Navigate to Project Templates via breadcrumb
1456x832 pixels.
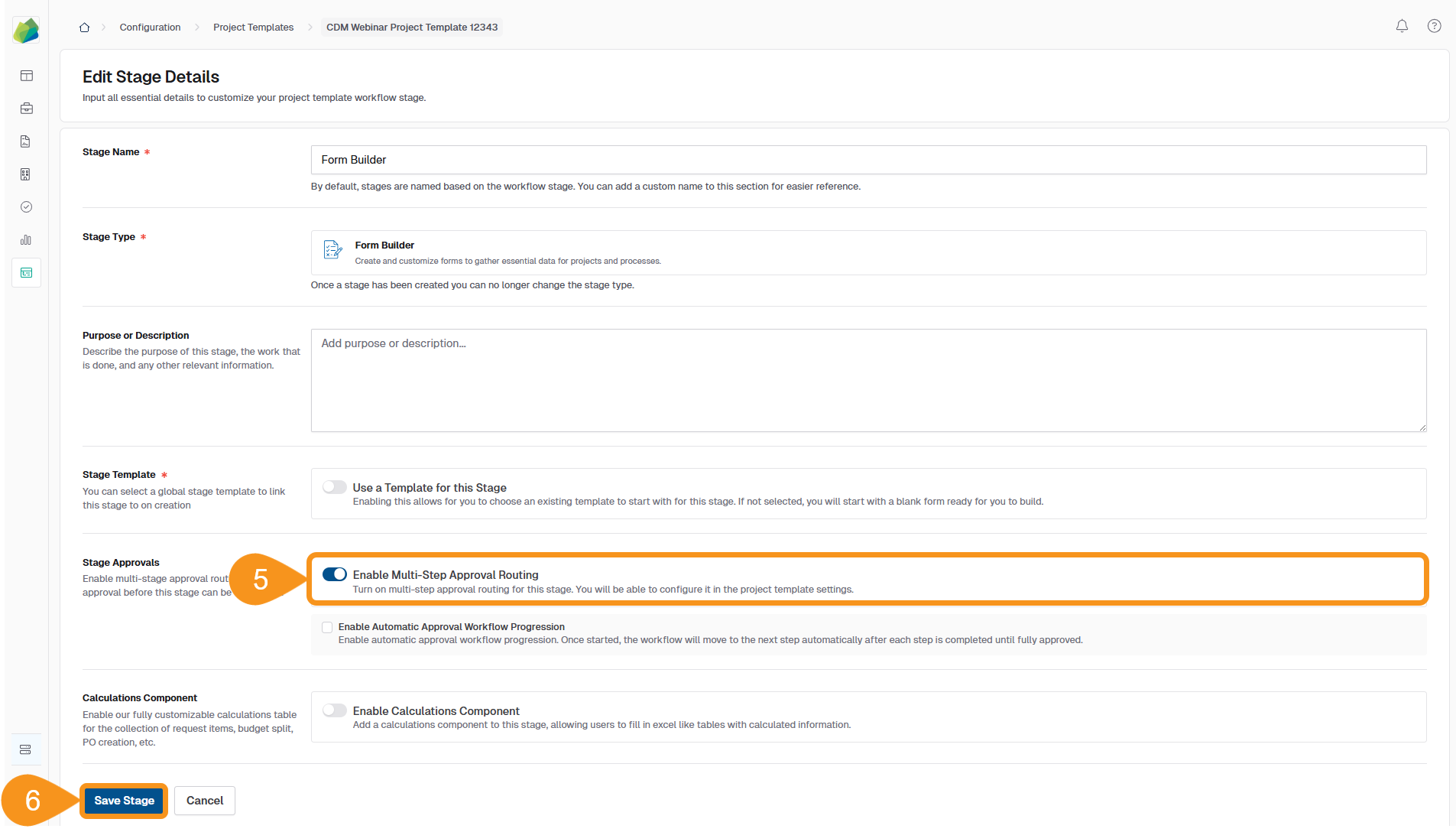[x=253, y=27]
